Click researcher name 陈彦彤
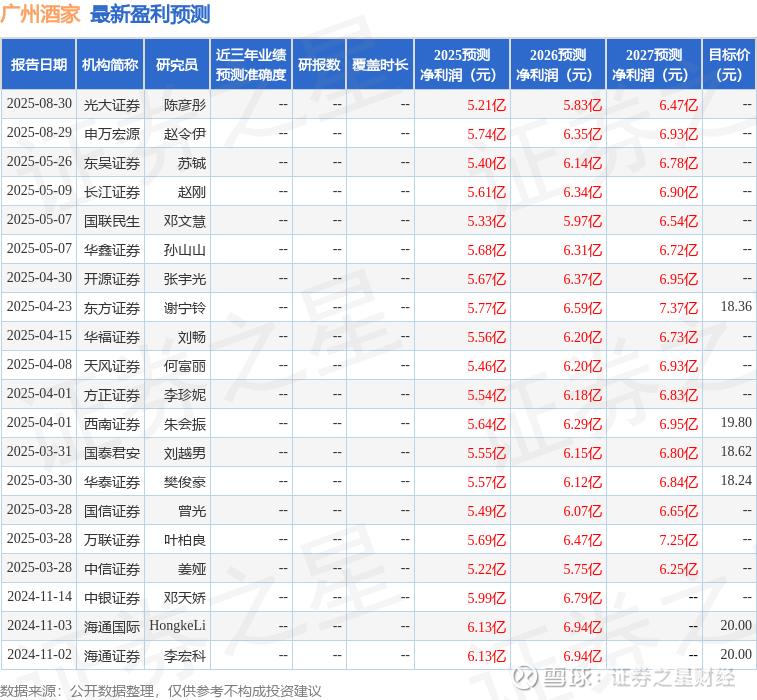The image size is (757, 700). tap(184, 105)
